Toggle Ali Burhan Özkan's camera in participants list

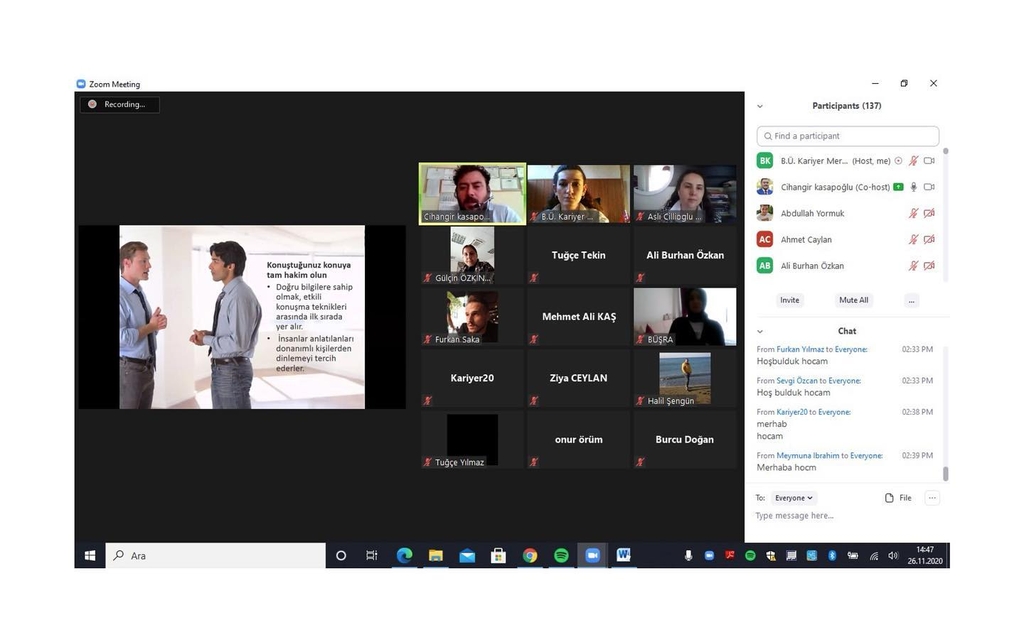point(929,266)
